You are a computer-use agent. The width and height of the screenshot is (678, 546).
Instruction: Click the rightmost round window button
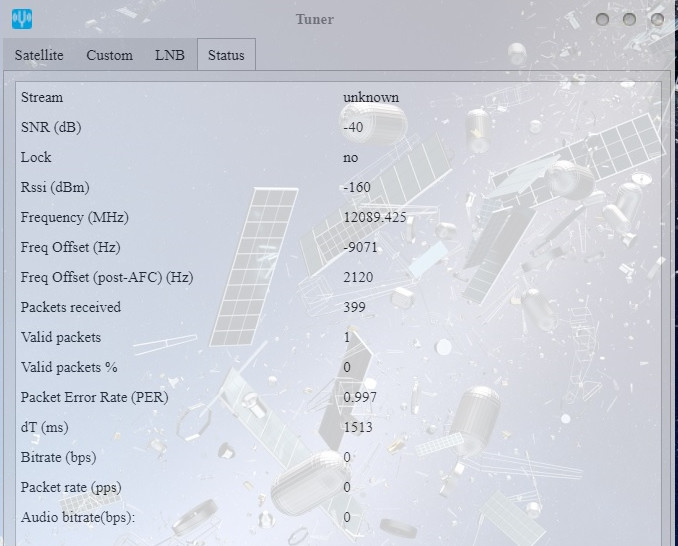[x=657, y=19]
